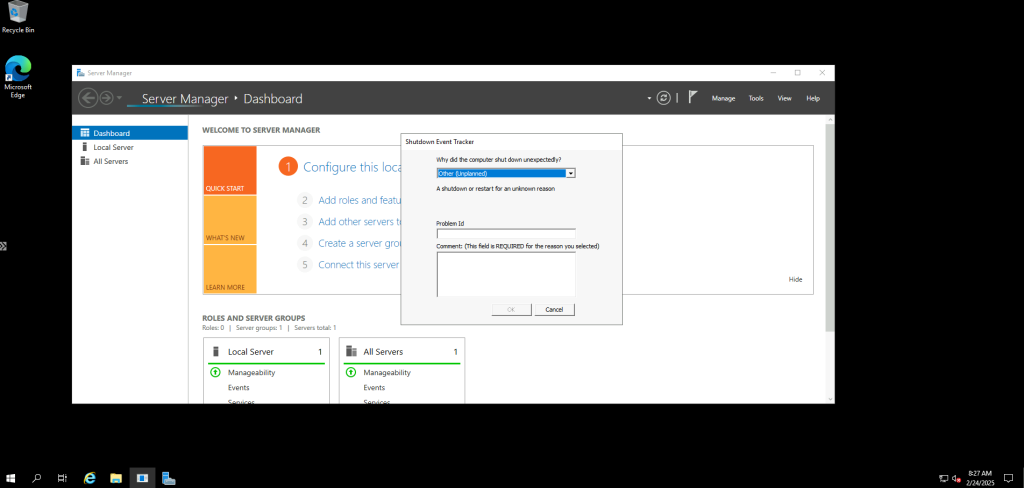Open File Explorer from taskbar
Image resolution: width=1024 pixels, height=488 pixels.
[116, 478]
